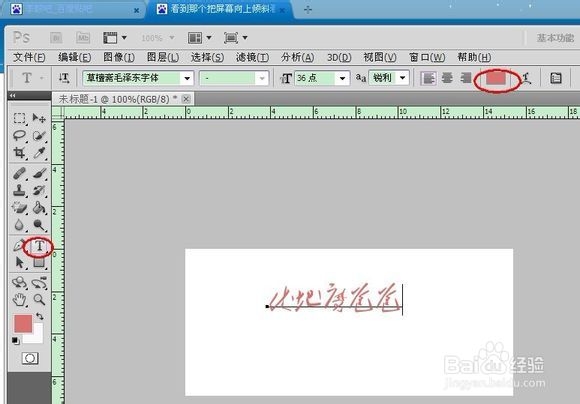Open the font family dropdown

pyautogui.click(x=187, y=78)
